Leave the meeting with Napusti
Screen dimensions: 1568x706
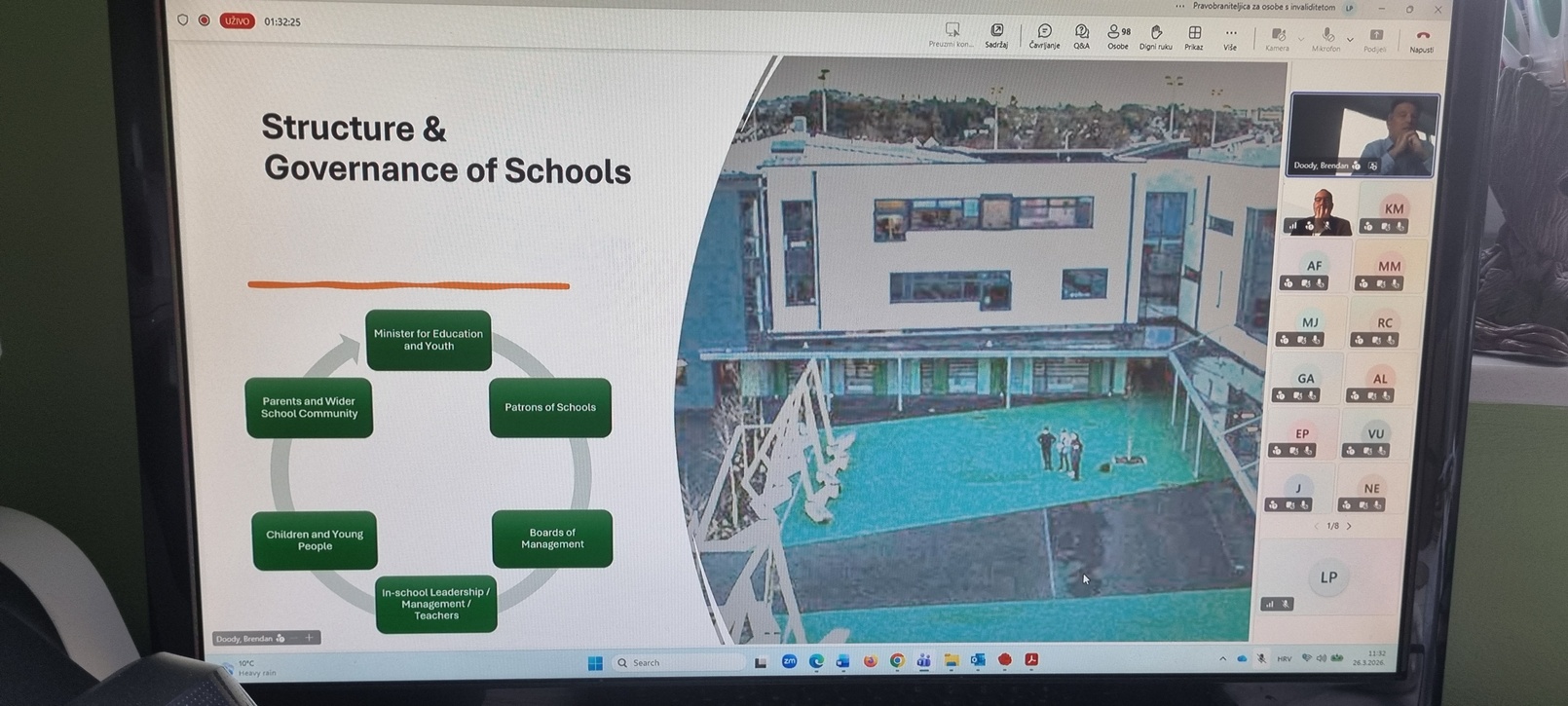[x=1422, y=40]
